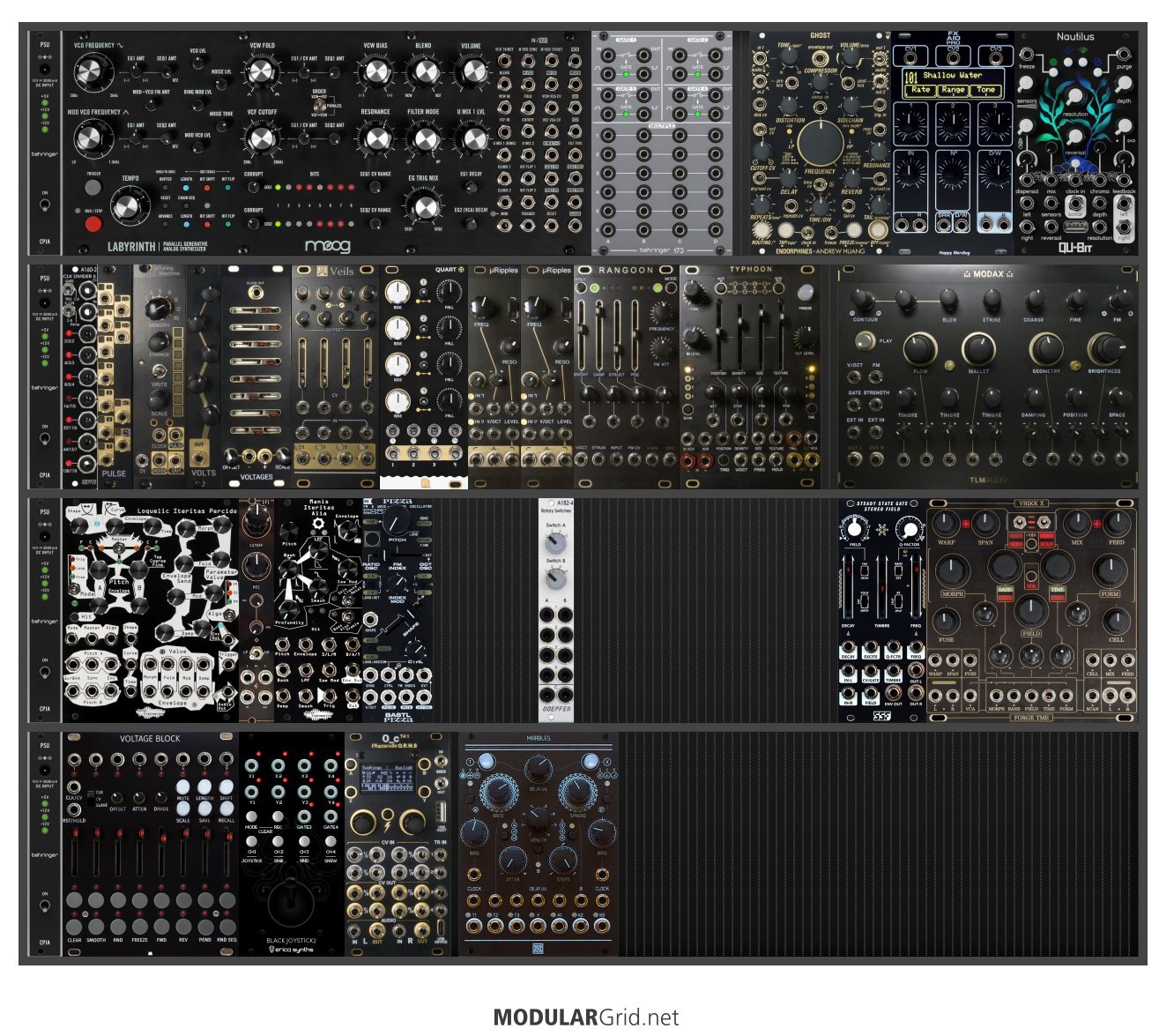Click the Nautilus reversal knob
The width and height of the screenshot is (1174, 1036).
[x=1075, y=137]
